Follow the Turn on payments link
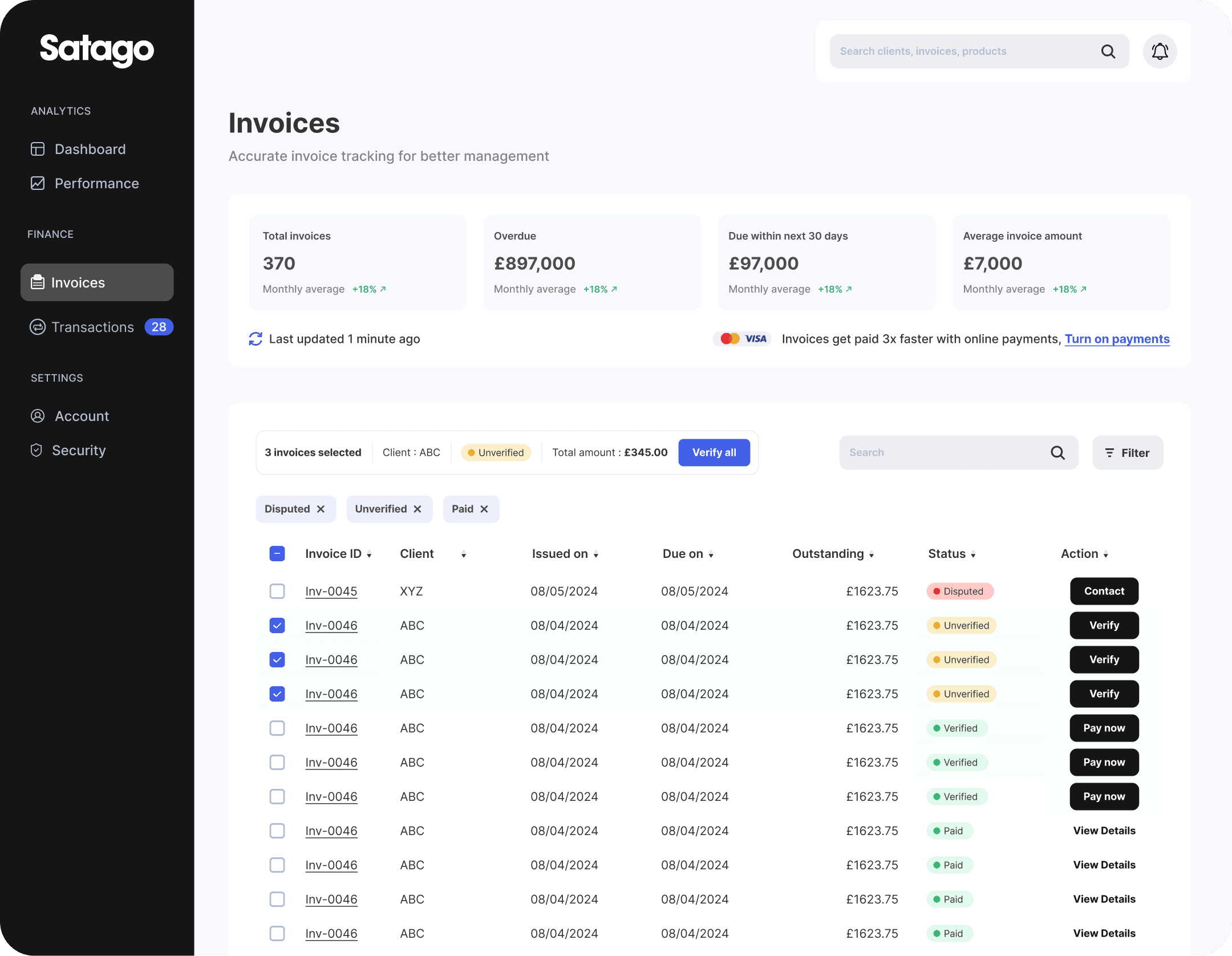The image size is (1232, 956). 1117,339
